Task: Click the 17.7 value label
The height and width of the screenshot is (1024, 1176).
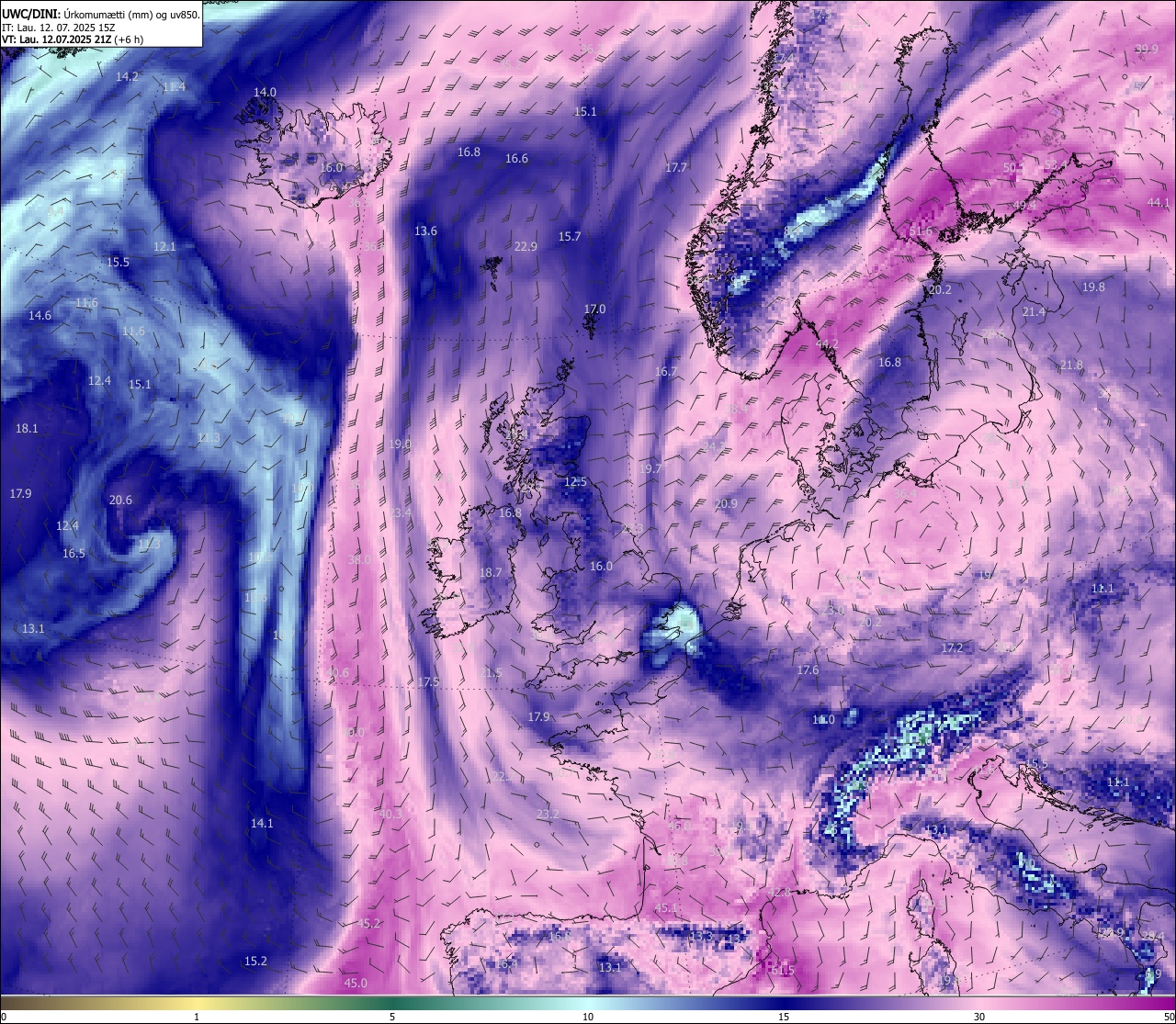Action: click(x=676, y=167)
